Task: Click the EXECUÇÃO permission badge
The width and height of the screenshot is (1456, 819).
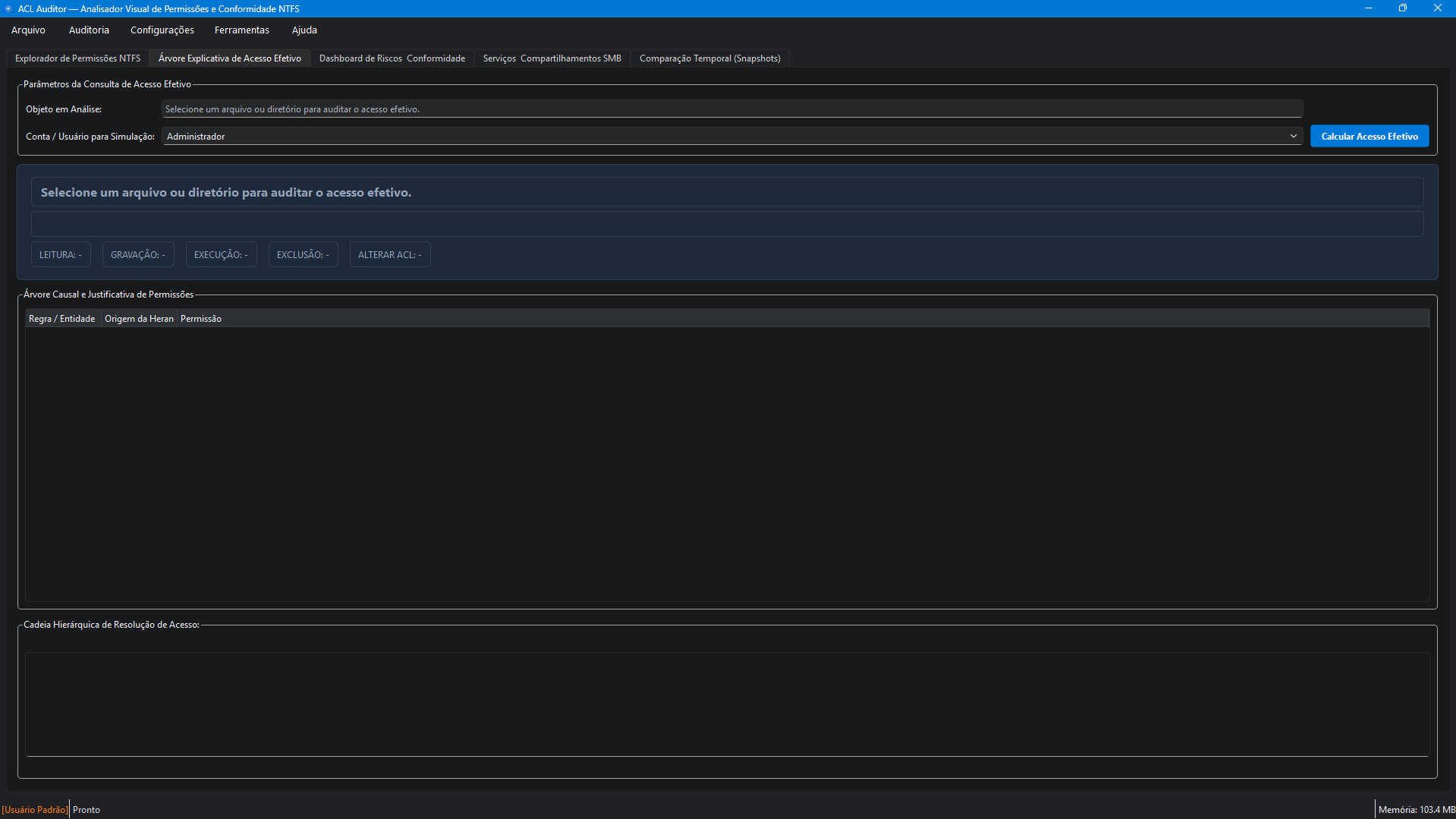Action: point(221,255)
